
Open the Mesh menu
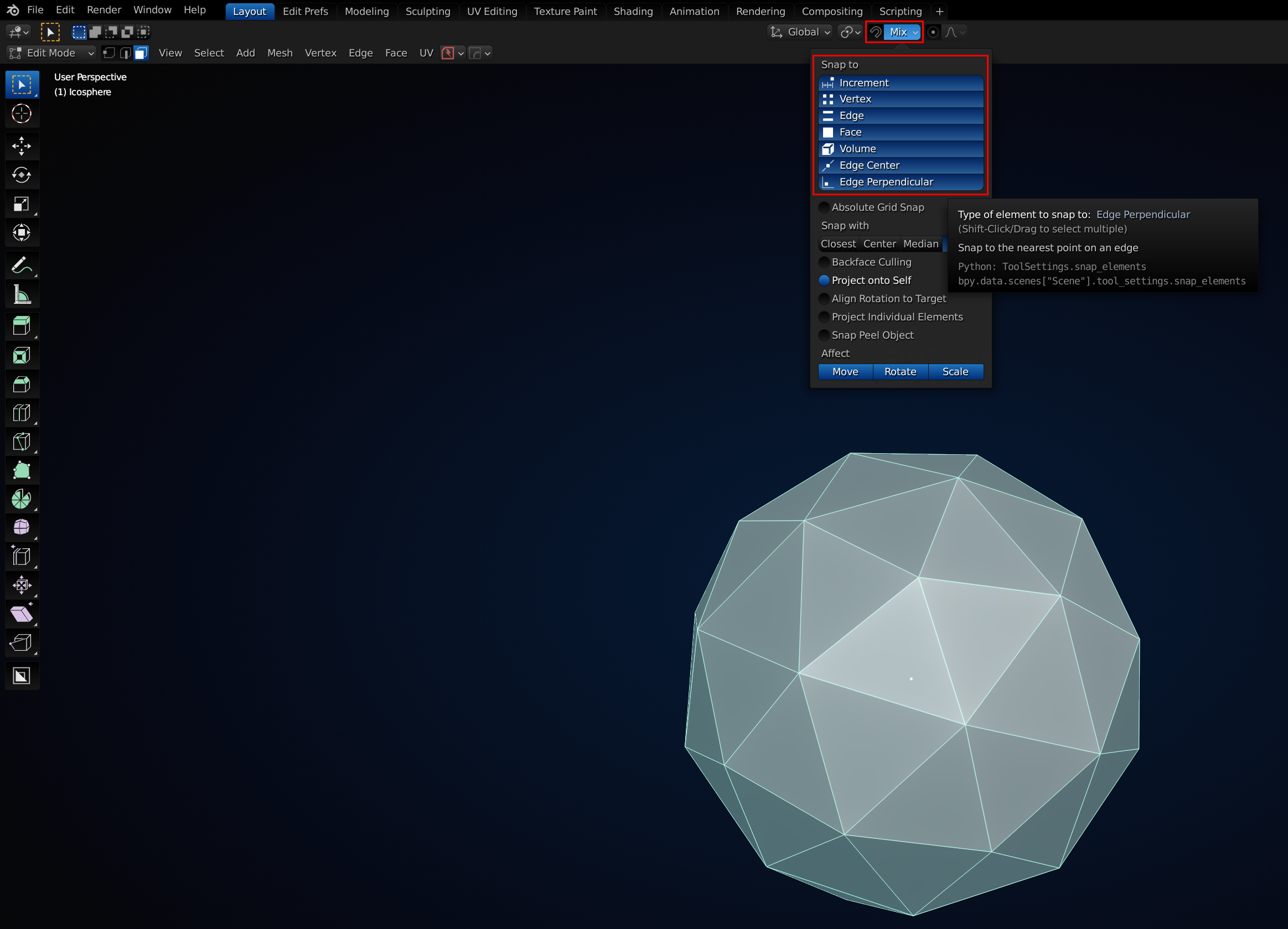[x=280, y=53]
